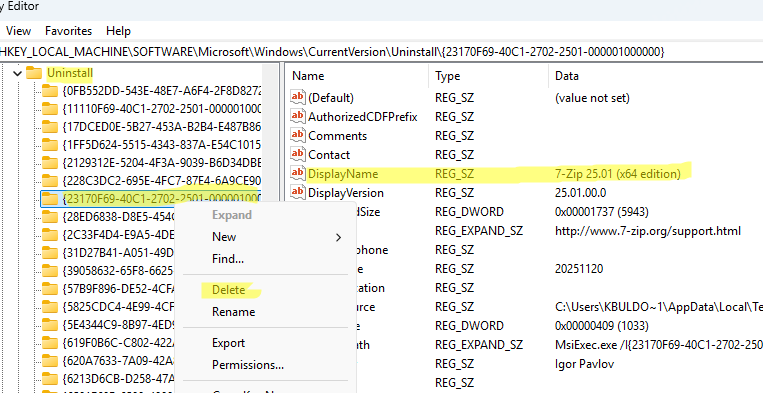
Task: Click the 25.01.00.0 version data
Action: pyautogui.click(x=581, y=193)
